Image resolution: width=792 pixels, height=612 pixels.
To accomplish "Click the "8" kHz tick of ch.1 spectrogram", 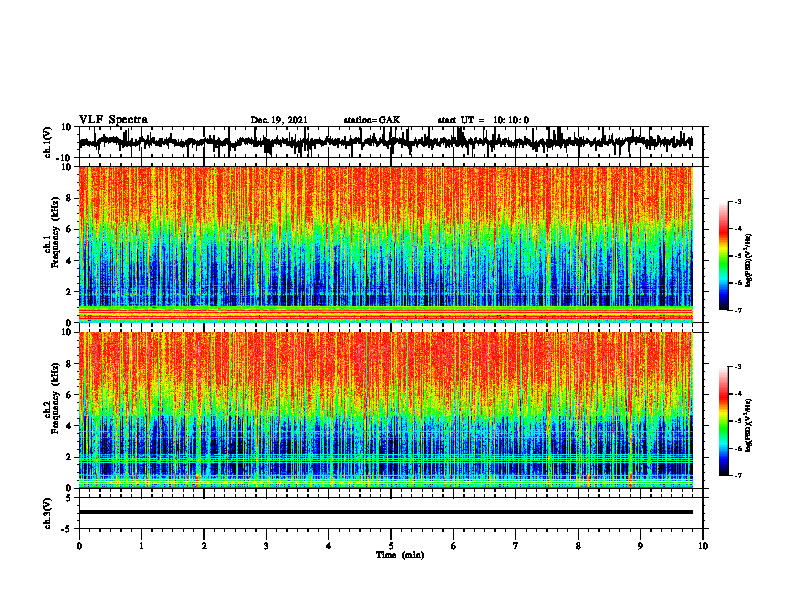I will [70, 198].
